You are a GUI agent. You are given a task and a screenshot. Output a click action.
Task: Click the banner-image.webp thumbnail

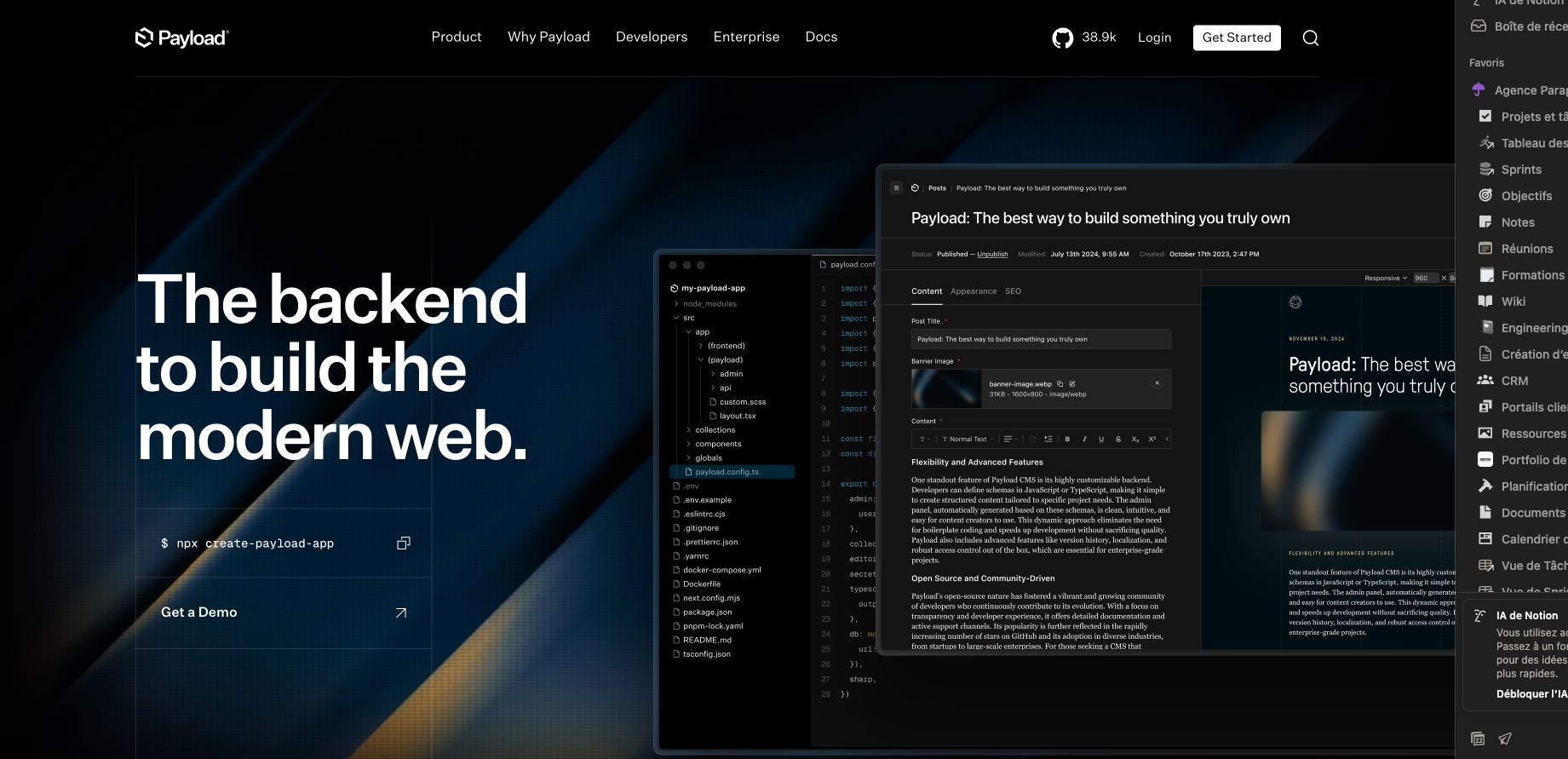pos(946,389)
